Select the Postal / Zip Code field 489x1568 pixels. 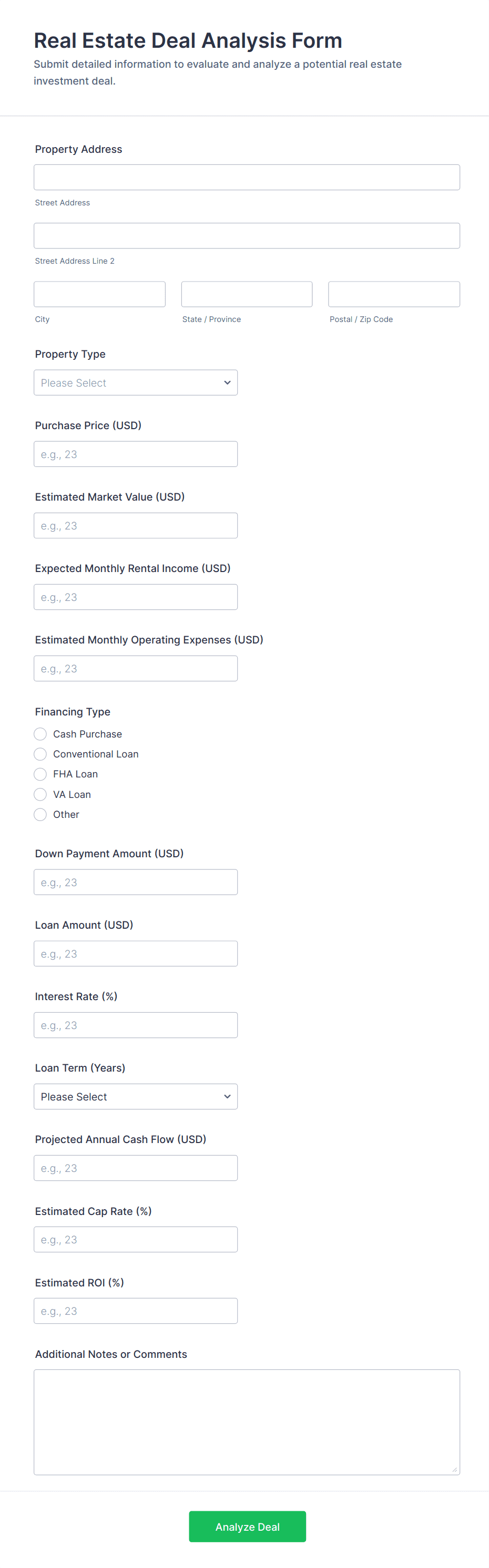pos(394,294)
